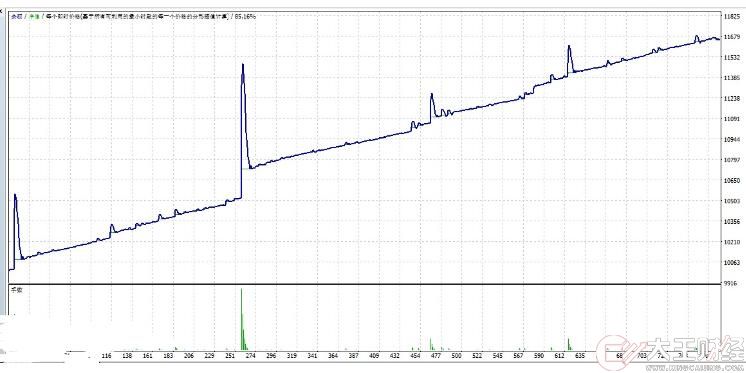Click the 85.16% modelling quality value
Screen dimensions: 746x373
pos(245,16)
